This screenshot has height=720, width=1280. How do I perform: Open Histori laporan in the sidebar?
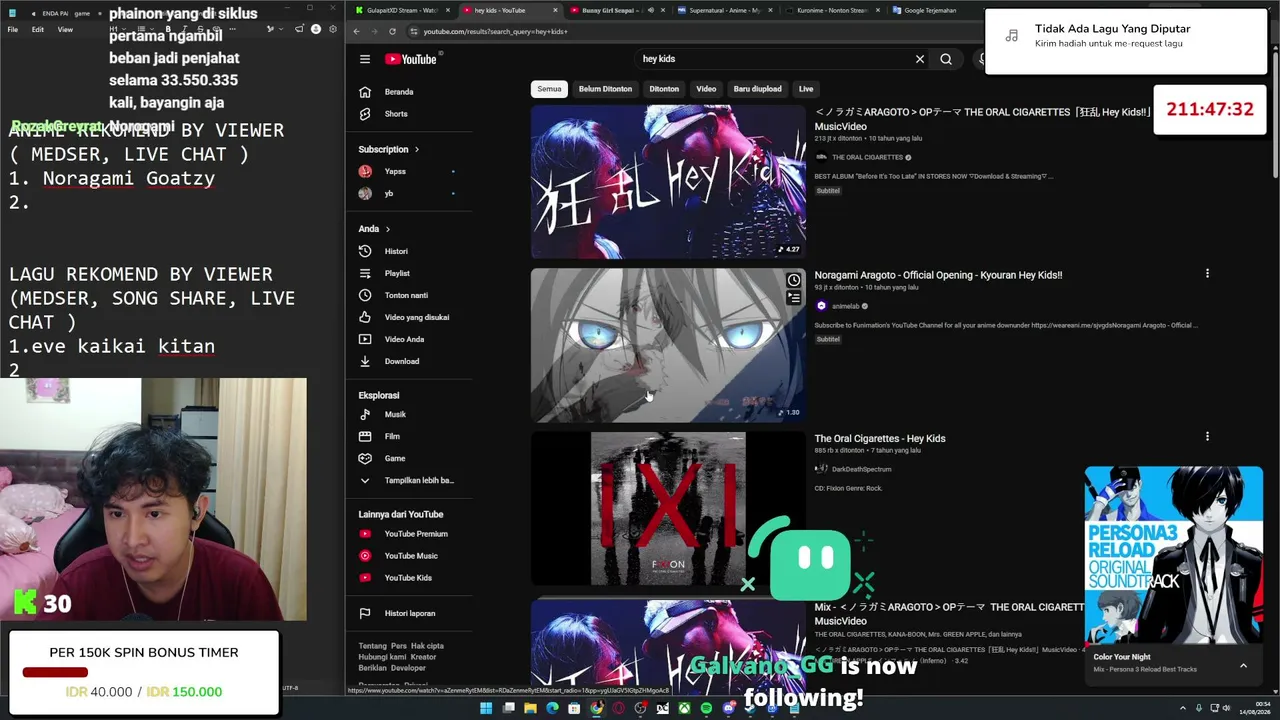(410, 613)
